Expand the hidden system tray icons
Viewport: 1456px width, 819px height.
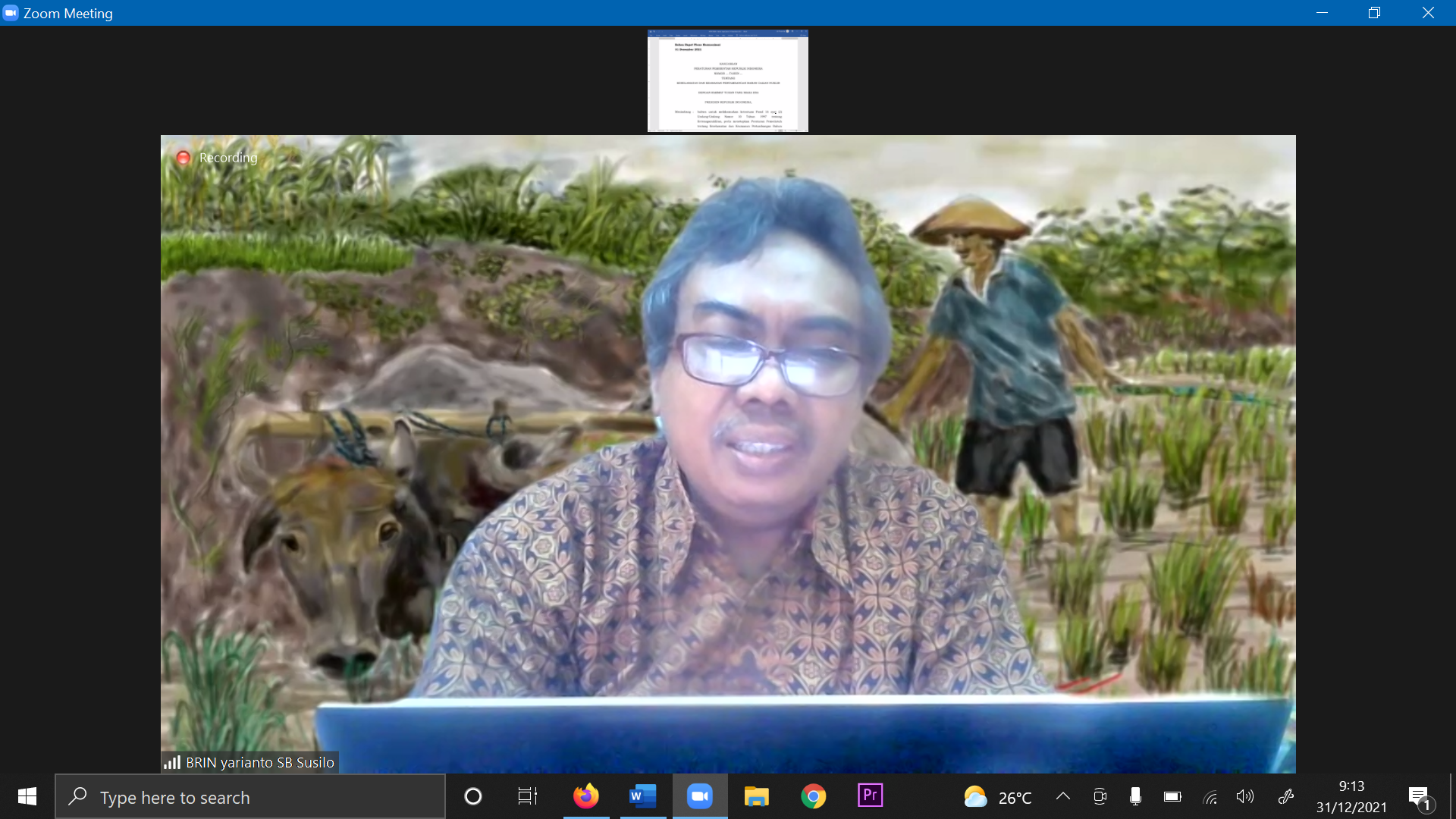coord(1063,796)
